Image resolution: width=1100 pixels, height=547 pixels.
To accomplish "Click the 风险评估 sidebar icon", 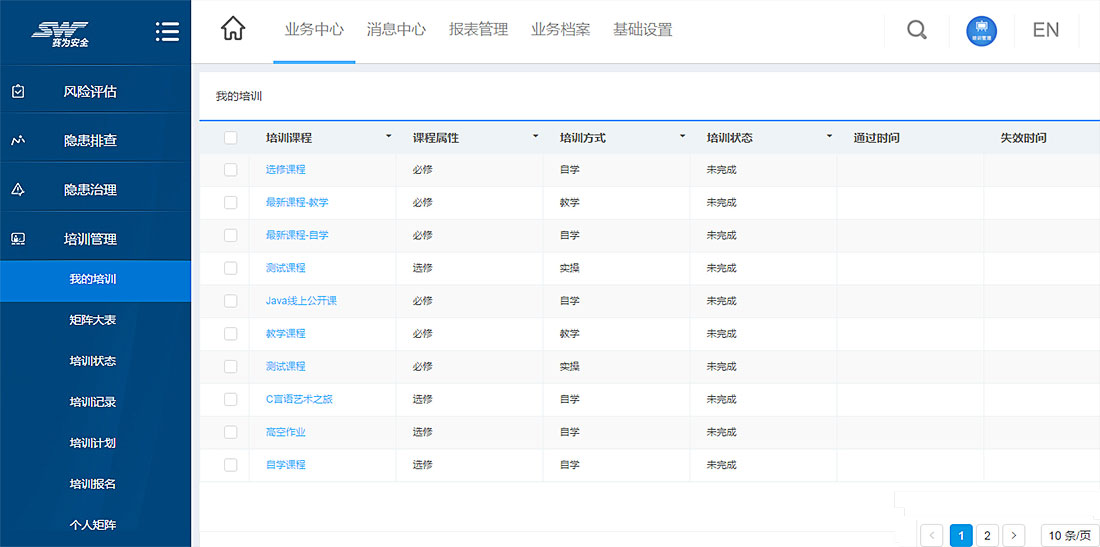I will click(x=18, y=91).
